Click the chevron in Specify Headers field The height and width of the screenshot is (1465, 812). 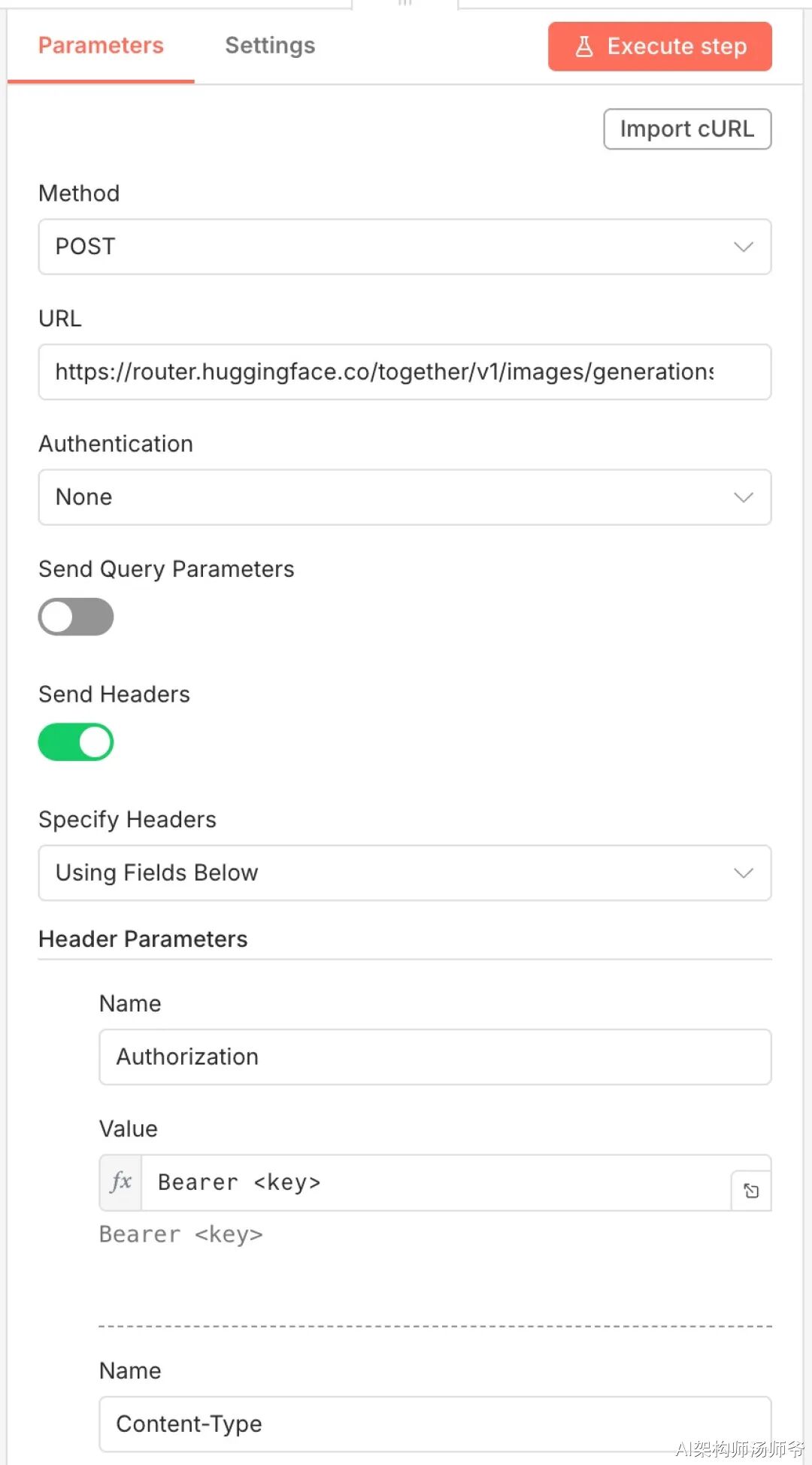743,872
